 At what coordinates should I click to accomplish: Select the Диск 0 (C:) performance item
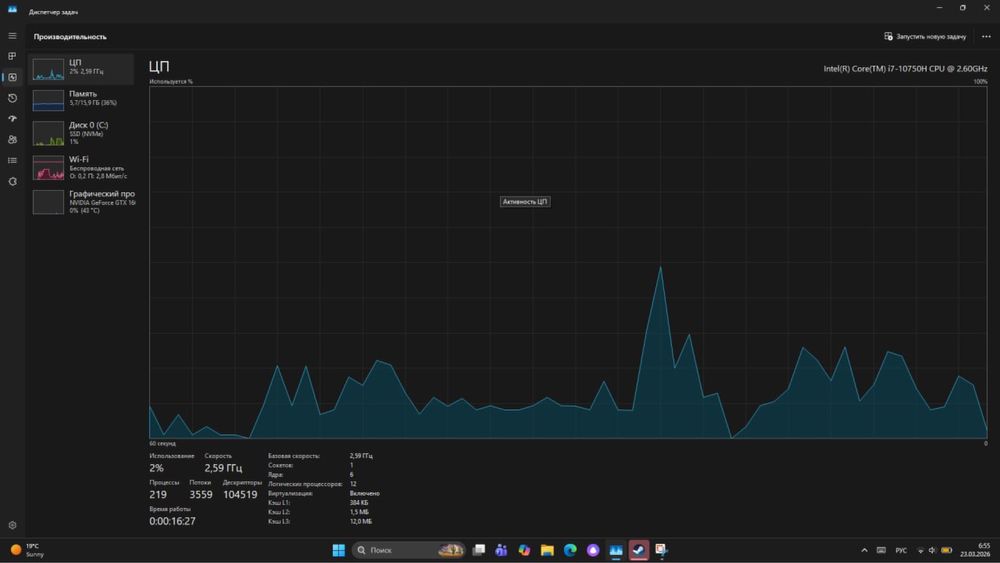click(81, 134)
